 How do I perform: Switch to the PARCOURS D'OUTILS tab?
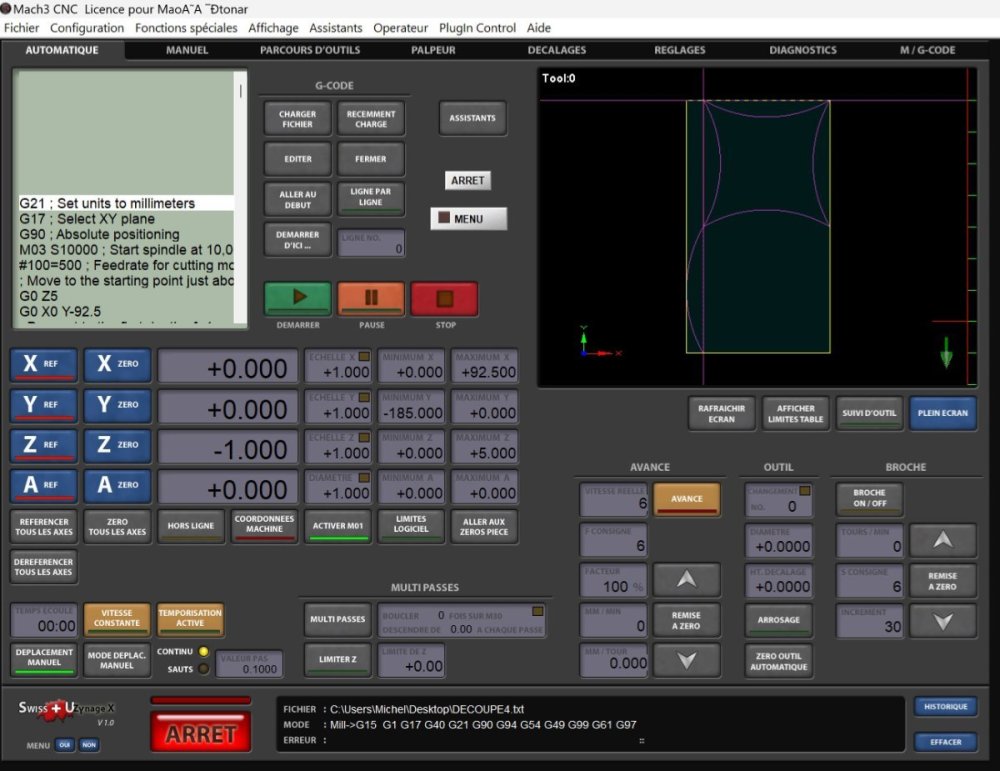click(310, 50)
